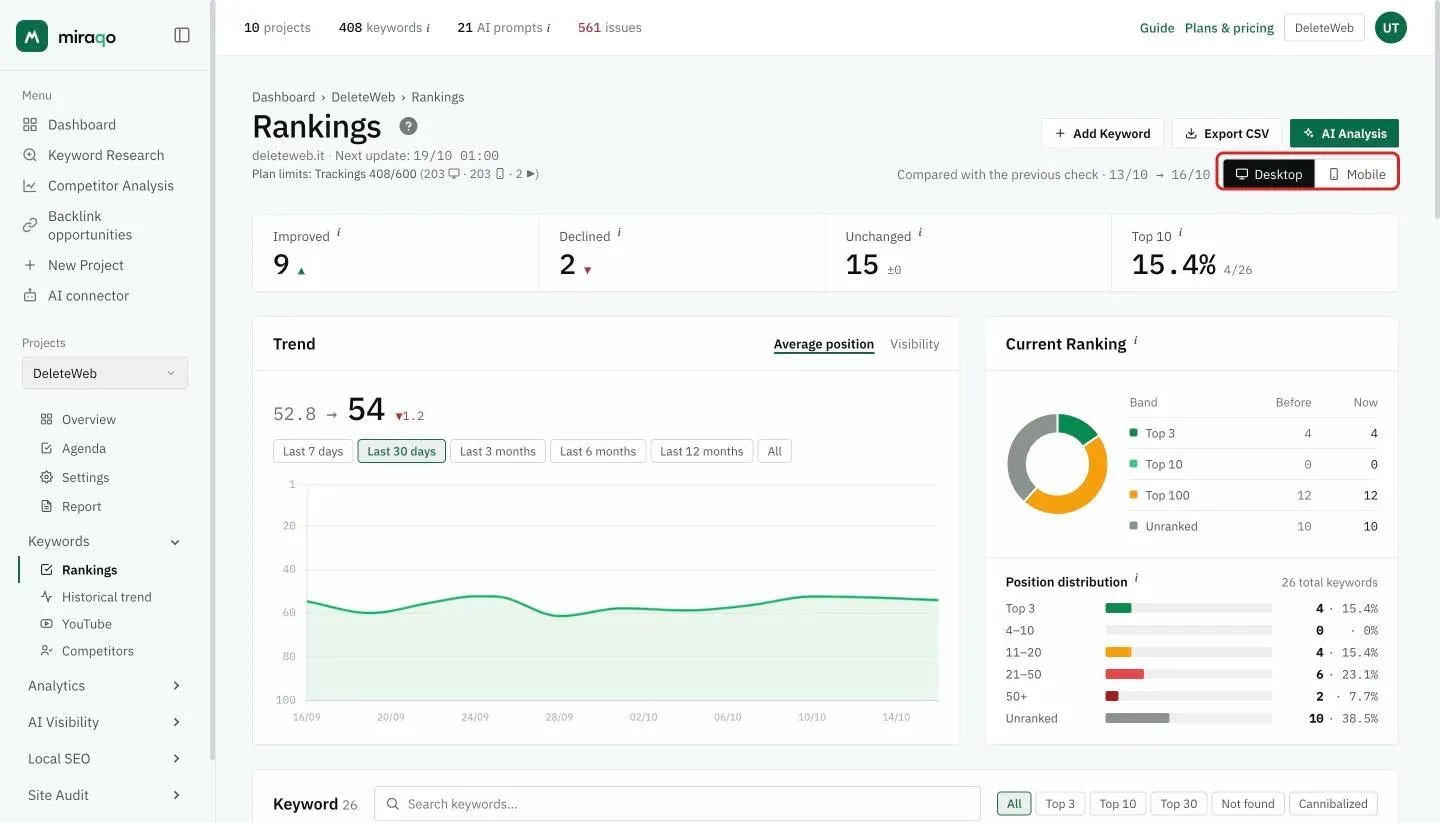Open the DeleteWeb project dropdown
The image size is (1440, 823).
pos(105,373)
